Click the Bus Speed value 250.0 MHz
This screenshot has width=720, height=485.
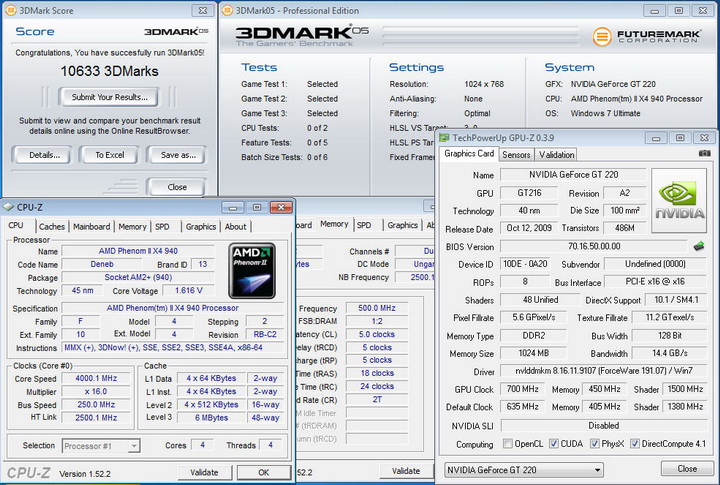(x=96, y=405)
